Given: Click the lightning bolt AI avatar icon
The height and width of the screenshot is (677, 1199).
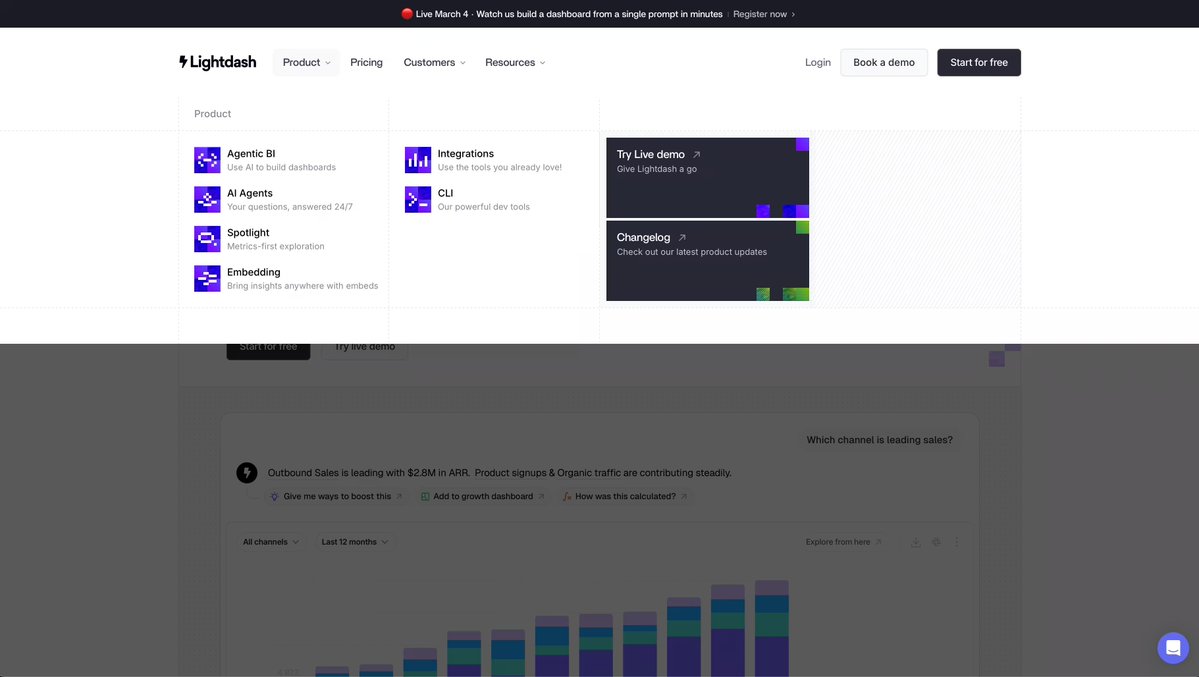Looking at the screenshot, I should 247,473.
